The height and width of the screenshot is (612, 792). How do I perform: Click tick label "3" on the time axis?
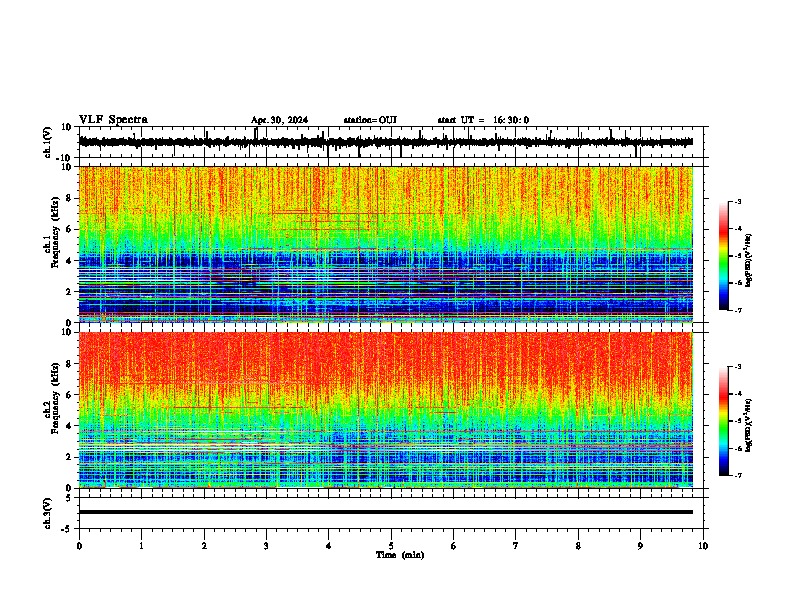pos(266,546)
